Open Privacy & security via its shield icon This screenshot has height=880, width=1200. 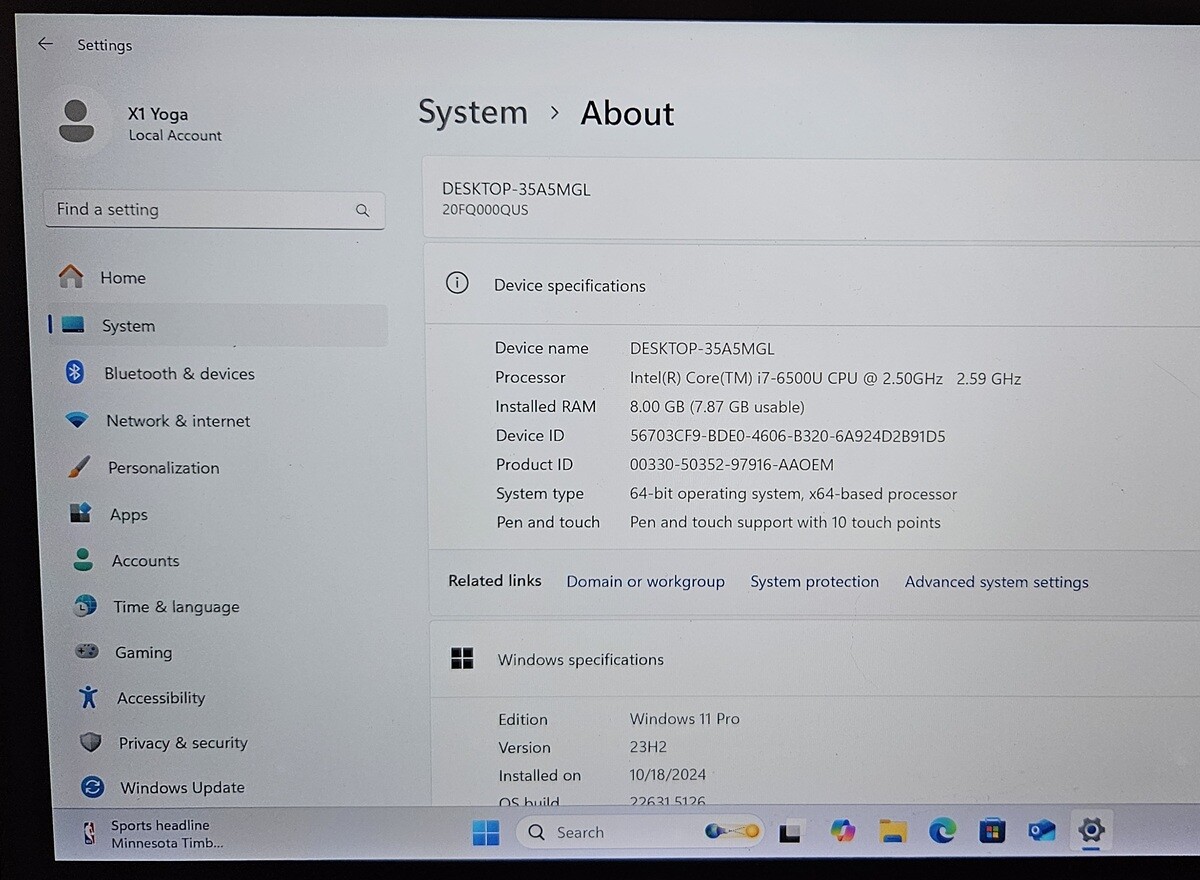coord(91,742)
